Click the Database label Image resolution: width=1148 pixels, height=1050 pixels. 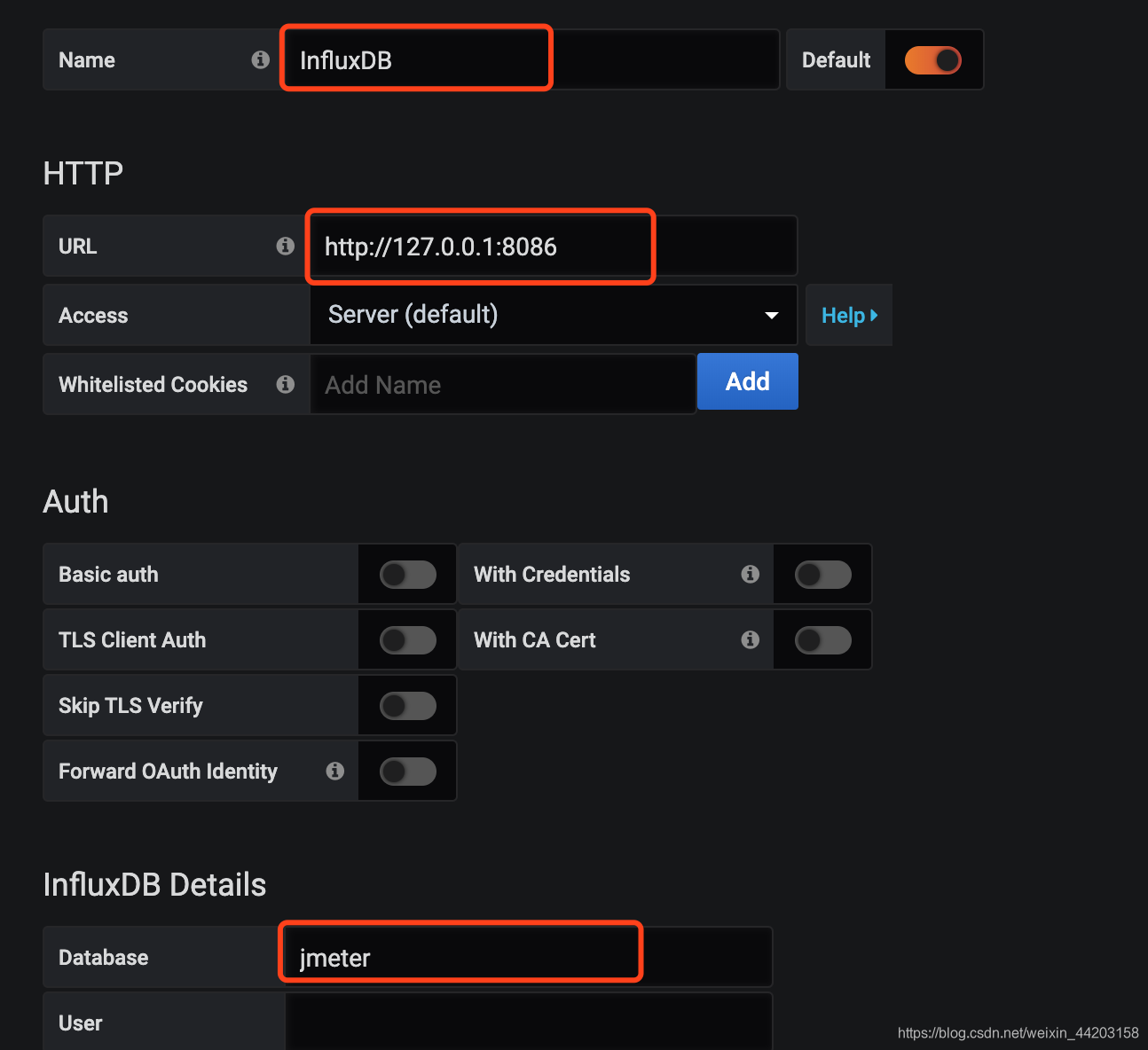click(x=103, y=958)
